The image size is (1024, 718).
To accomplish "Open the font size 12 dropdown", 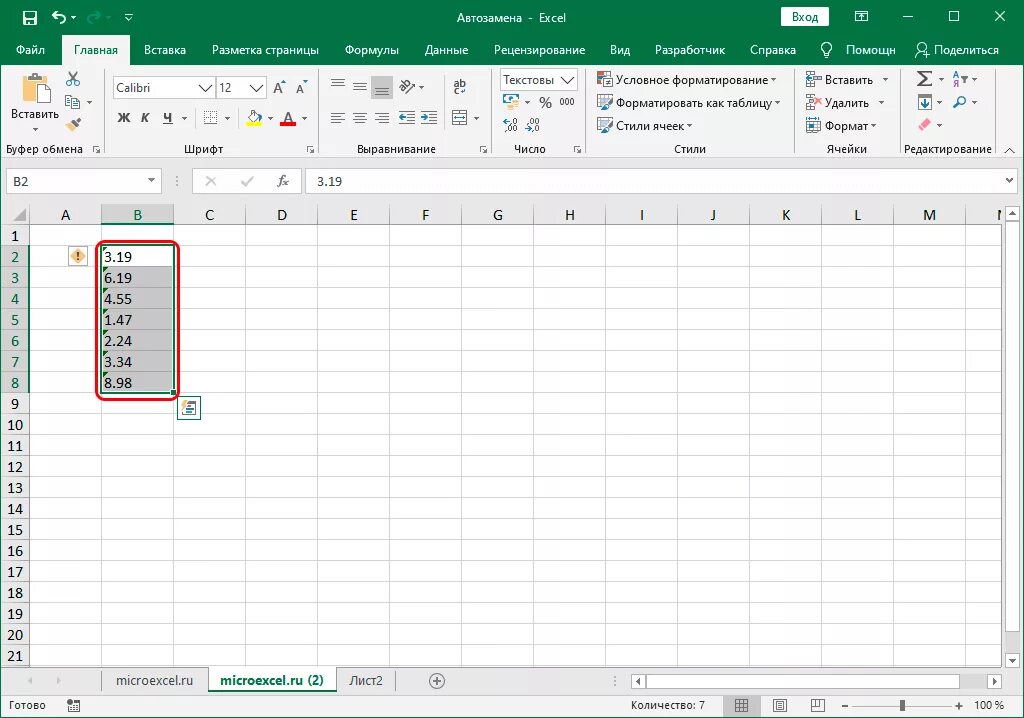I will point(257,88).
